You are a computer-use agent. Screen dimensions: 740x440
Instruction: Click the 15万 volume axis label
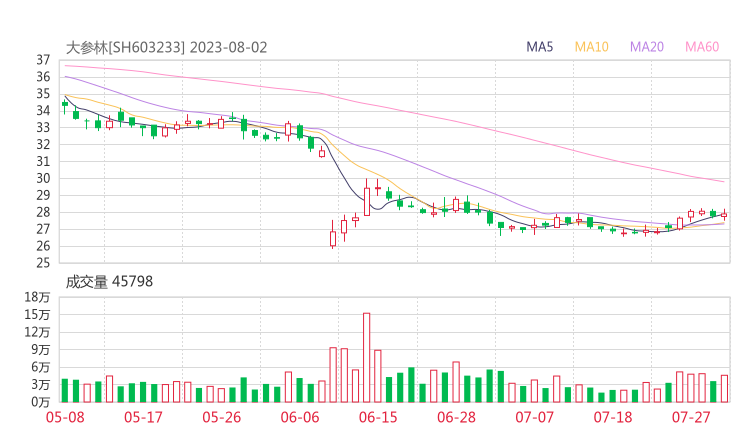[37, 314]
